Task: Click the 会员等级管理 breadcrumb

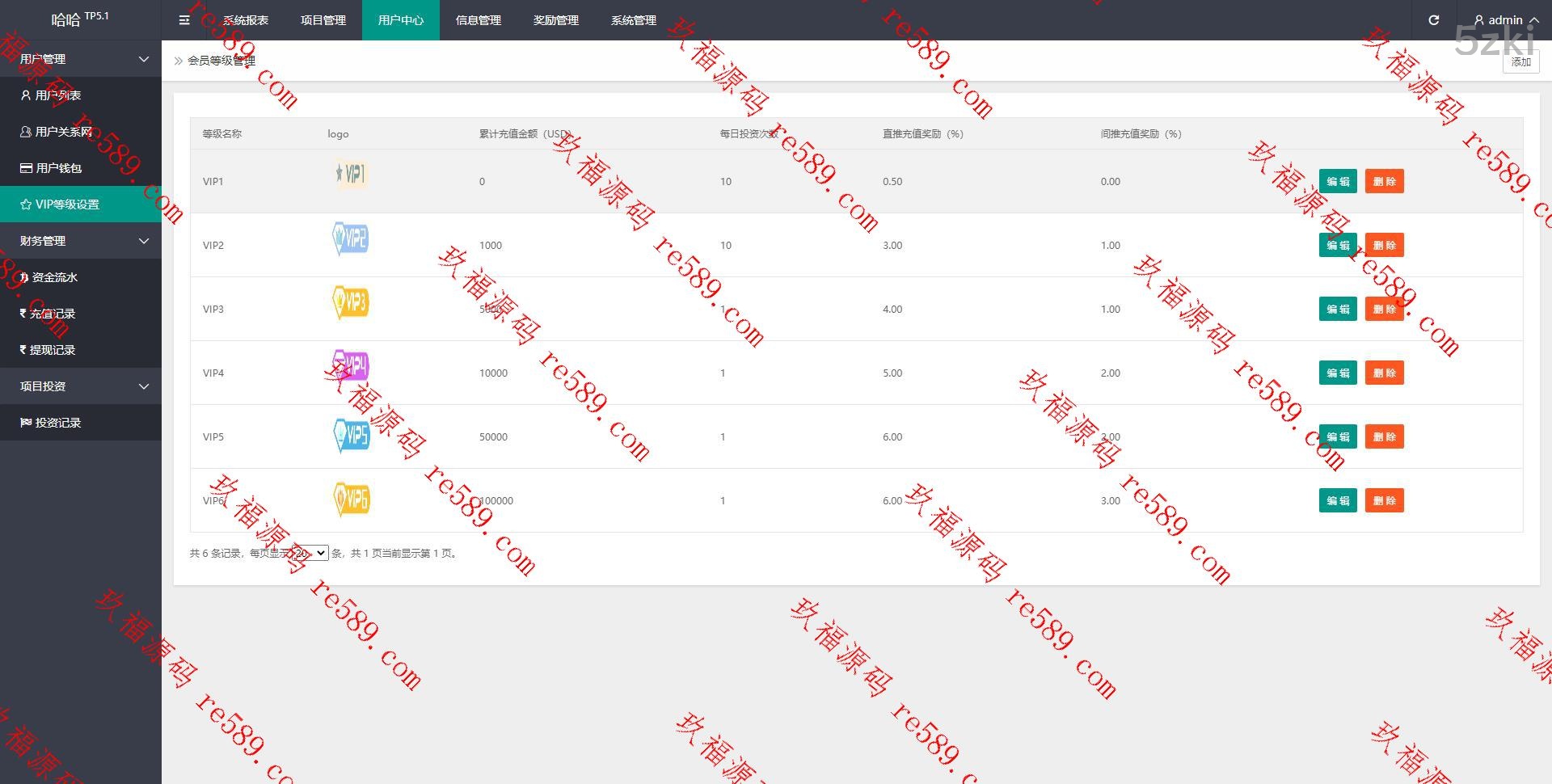Action: click(221, 61)
